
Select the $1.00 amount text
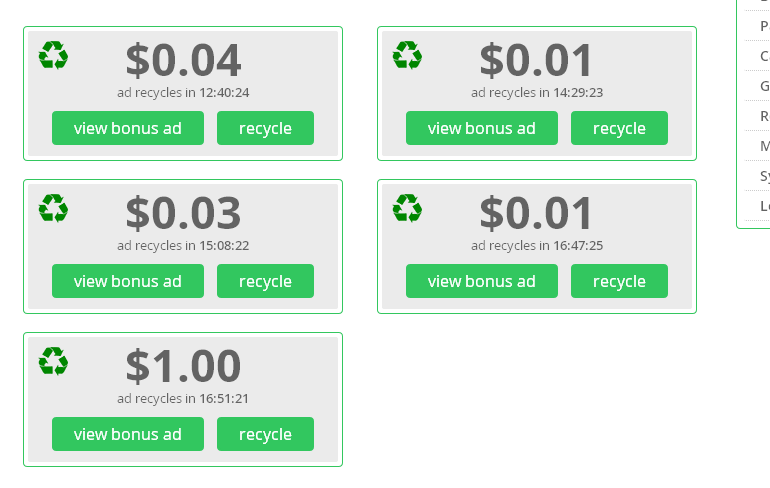(x=183, y=366)
